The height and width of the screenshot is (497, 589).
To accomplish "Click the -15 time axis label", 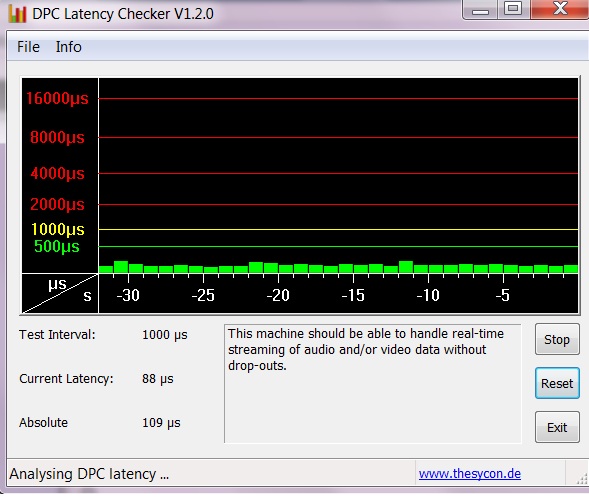I will tap(353, 295).
